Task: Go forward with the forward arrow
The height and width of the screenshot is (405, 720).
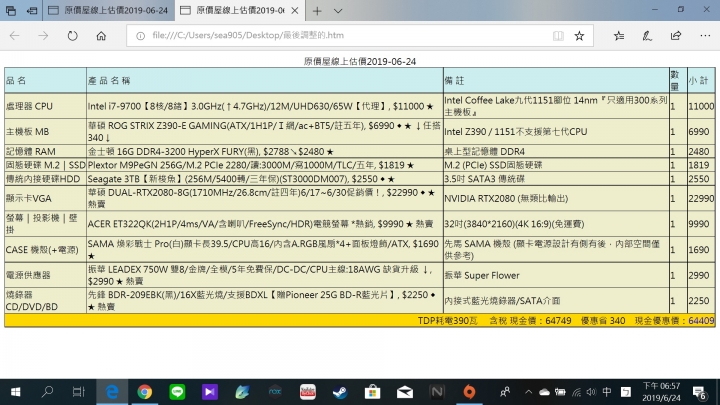Action: click(43, 36)
